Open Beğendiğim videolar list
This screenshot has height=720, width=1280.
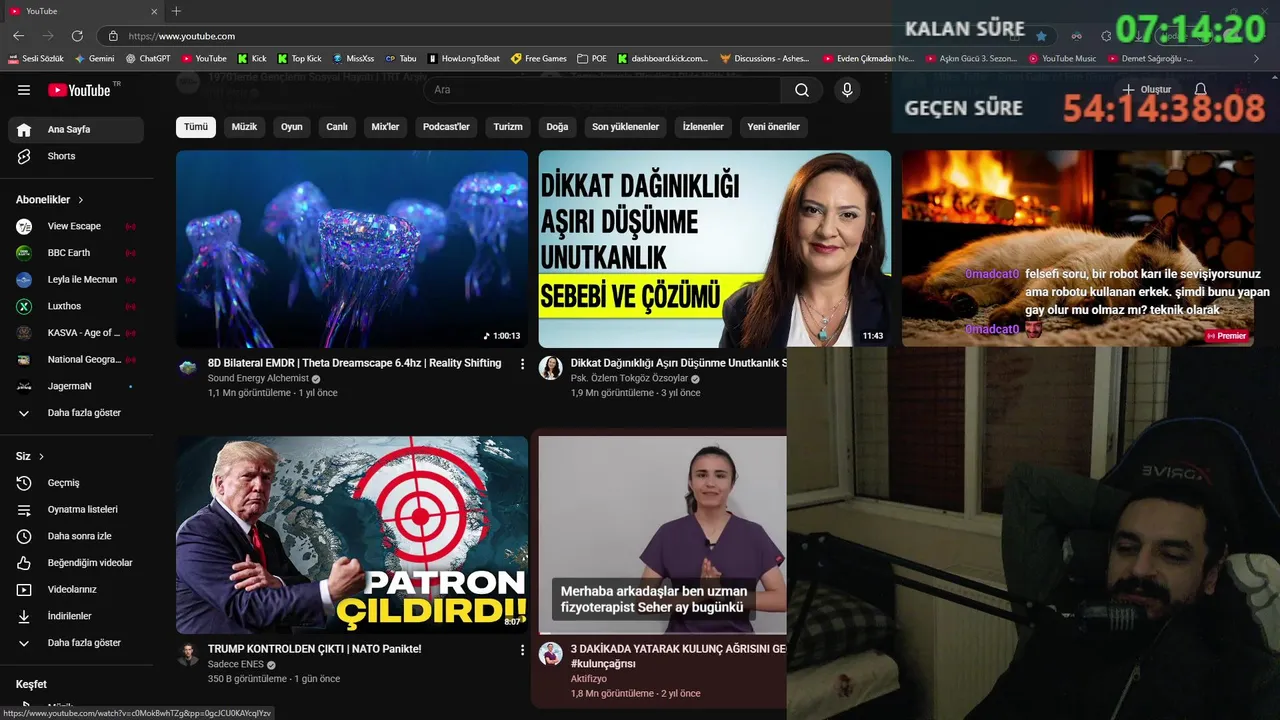(x=76, y=563)
